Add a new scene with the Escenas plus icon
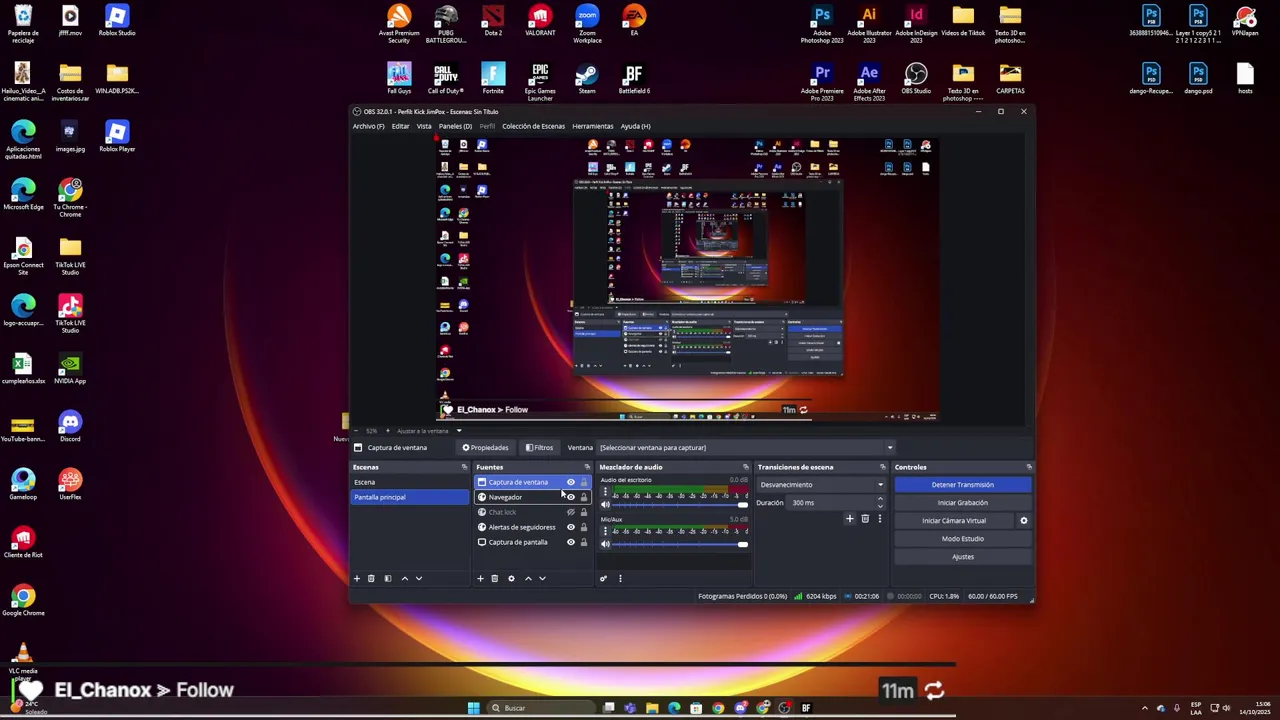 (357, 578)
